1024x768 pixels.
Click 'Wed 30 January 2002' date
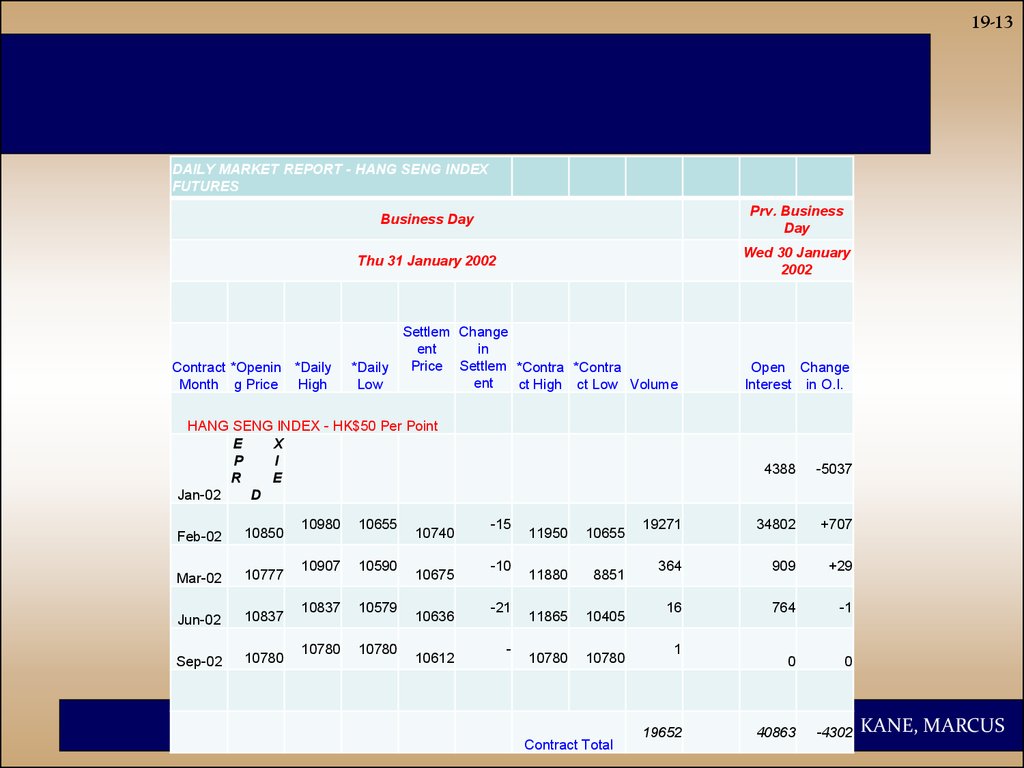coord(796,261)
